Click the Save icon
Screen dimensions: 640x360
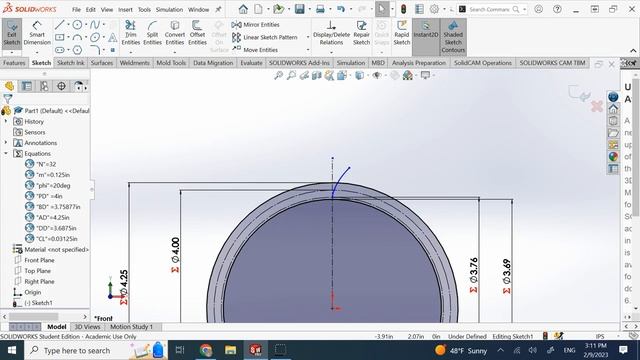(x=300, y=9)
